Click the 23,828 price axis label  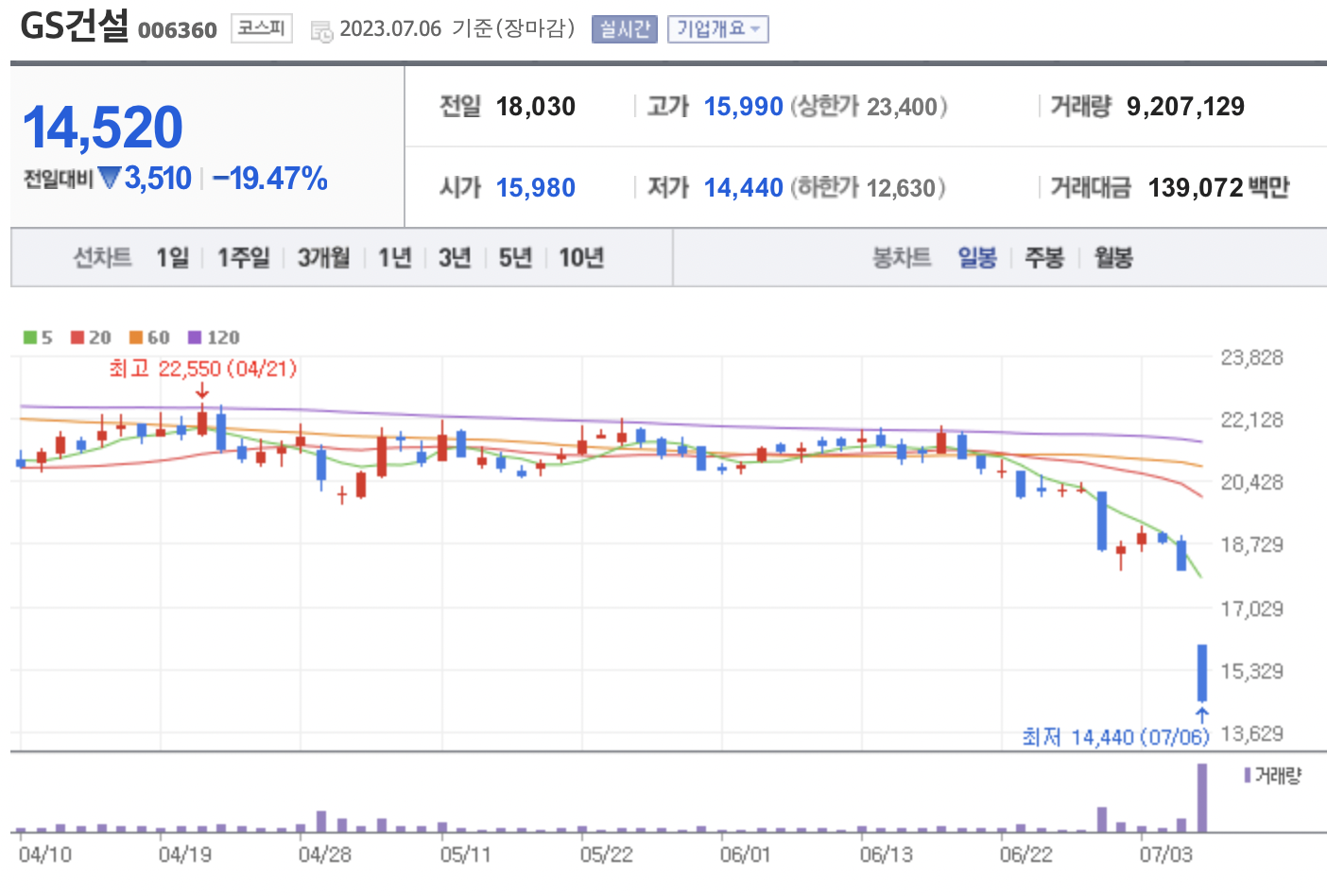pyautogui.click(x=1251, y=357)
